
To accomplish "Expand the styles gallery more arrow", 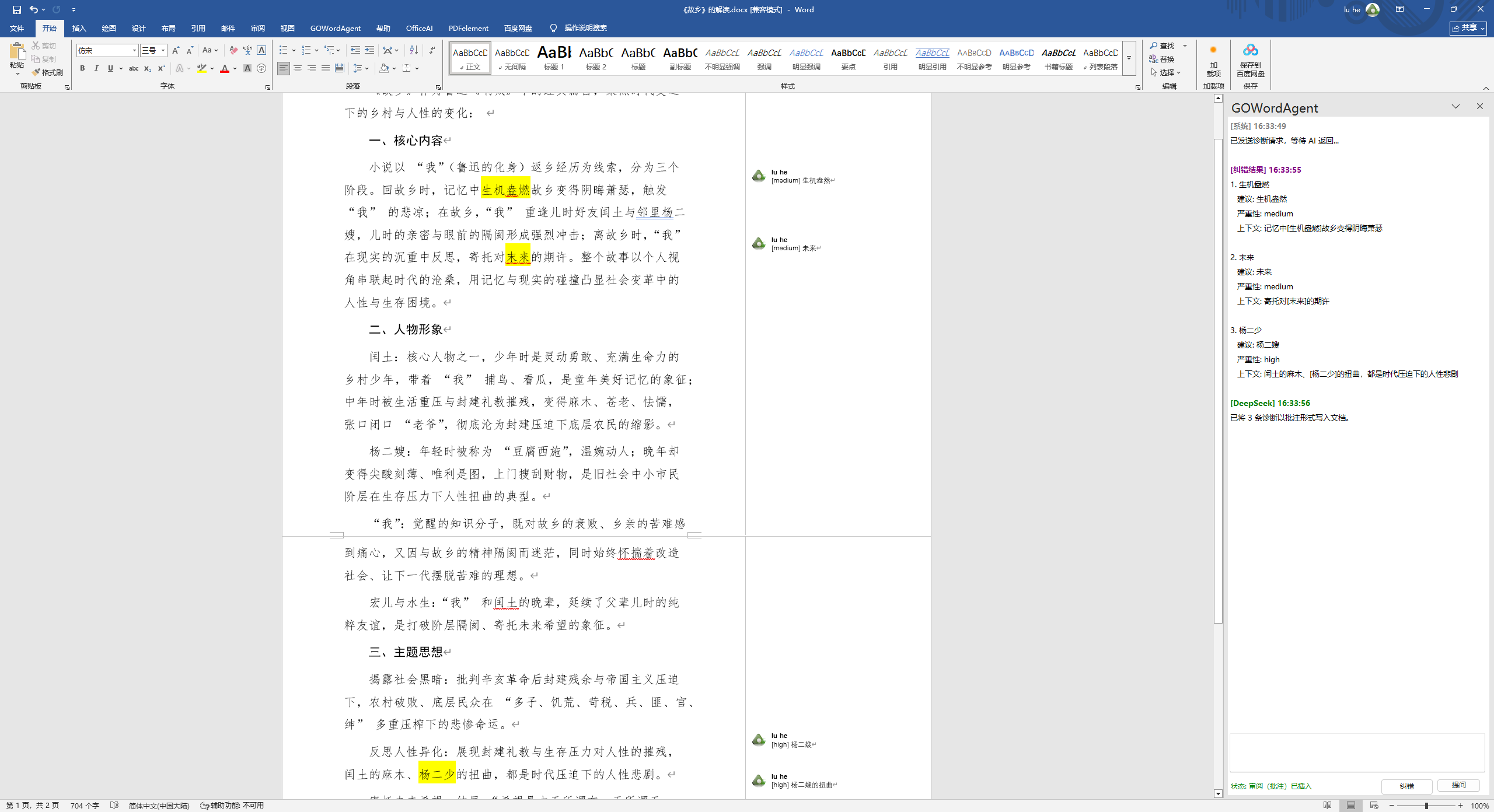I will pos(1129,58).
